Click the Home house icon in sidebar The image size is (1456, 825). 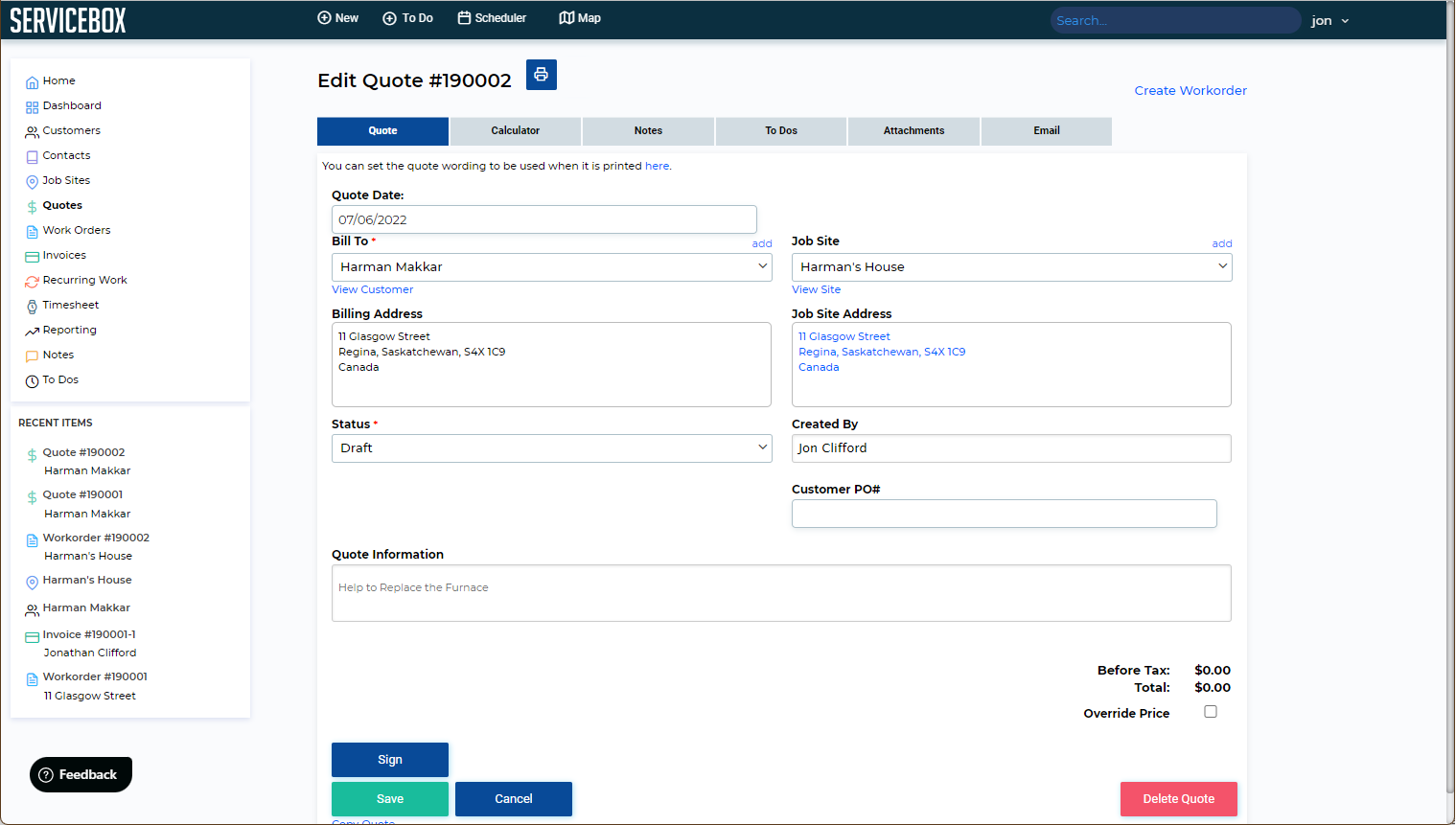pyautogui.click(x=32, y=82)
